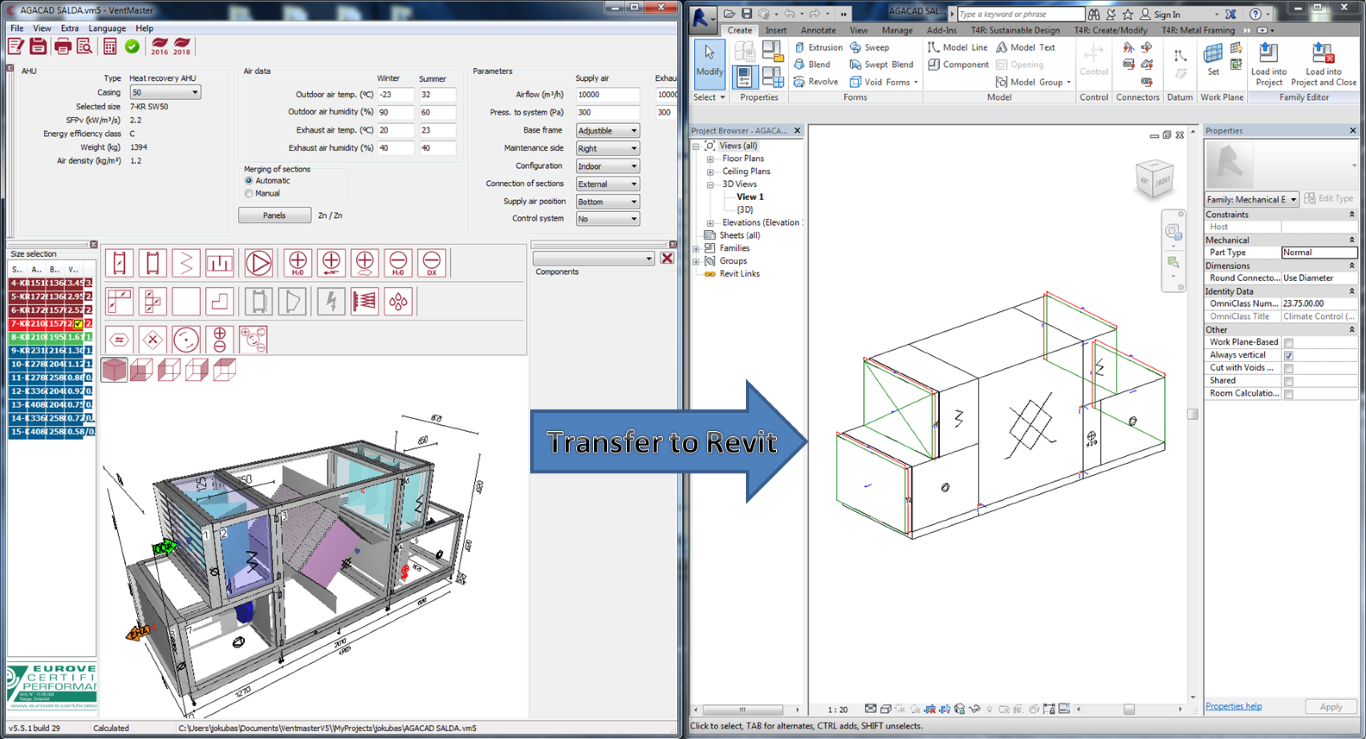Click the Print icon in VentMaster toolbar
This screenshot has width=1366, height=739.
coord(64,47)
